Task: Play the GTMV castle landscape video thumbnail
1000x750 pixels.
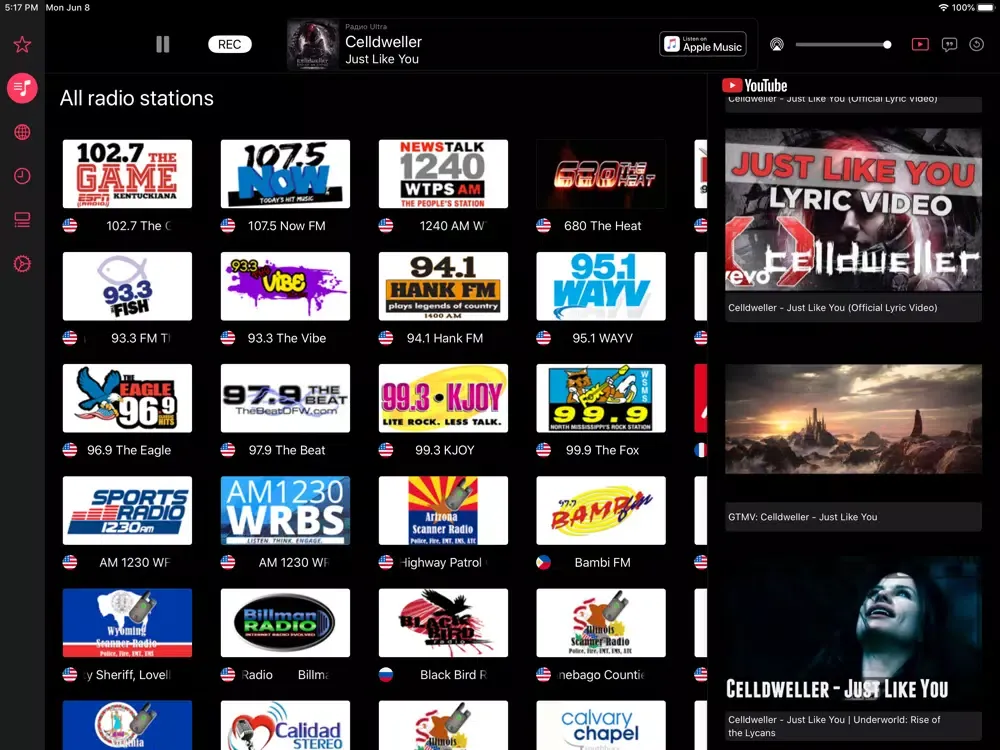Action: coord(853,419)
